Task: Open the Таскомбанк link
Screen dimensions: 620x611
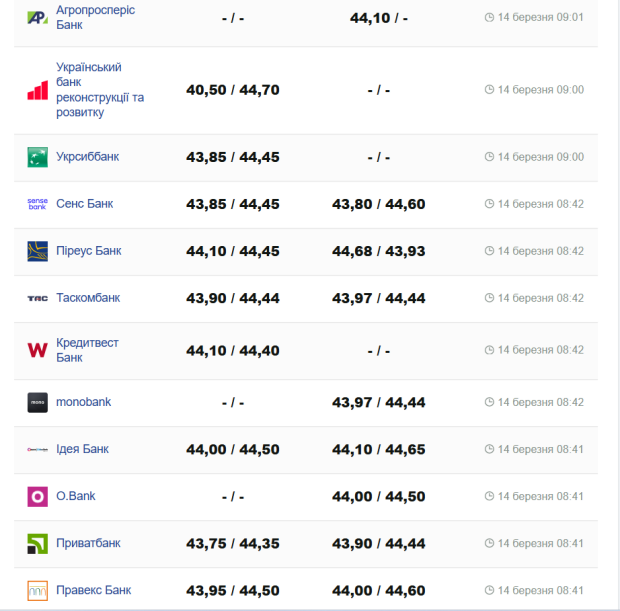Action: coord(88,298)
